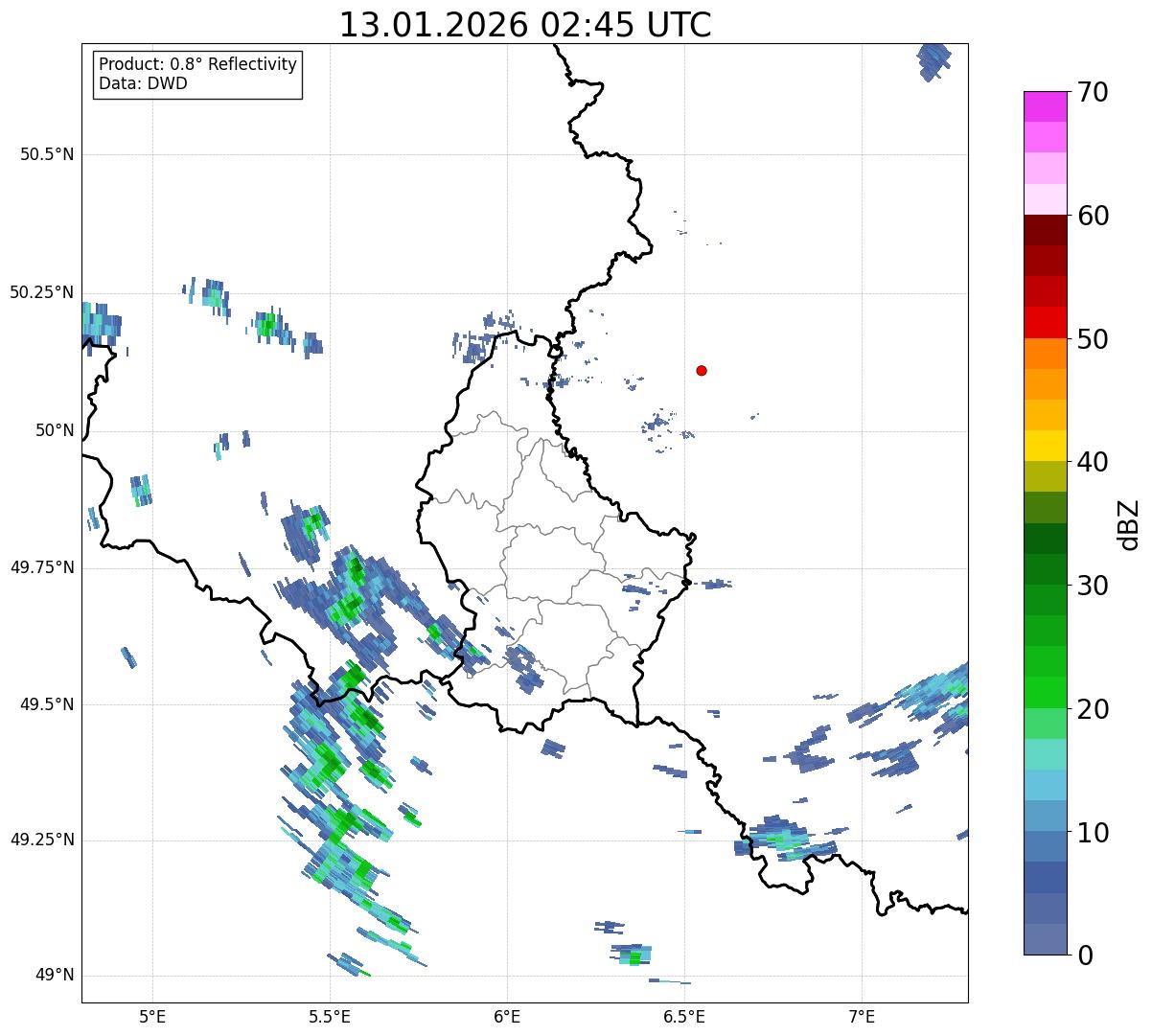Click the 50.5°N latitude label
The image size is (1152, 1036).
tap(47, 154)
